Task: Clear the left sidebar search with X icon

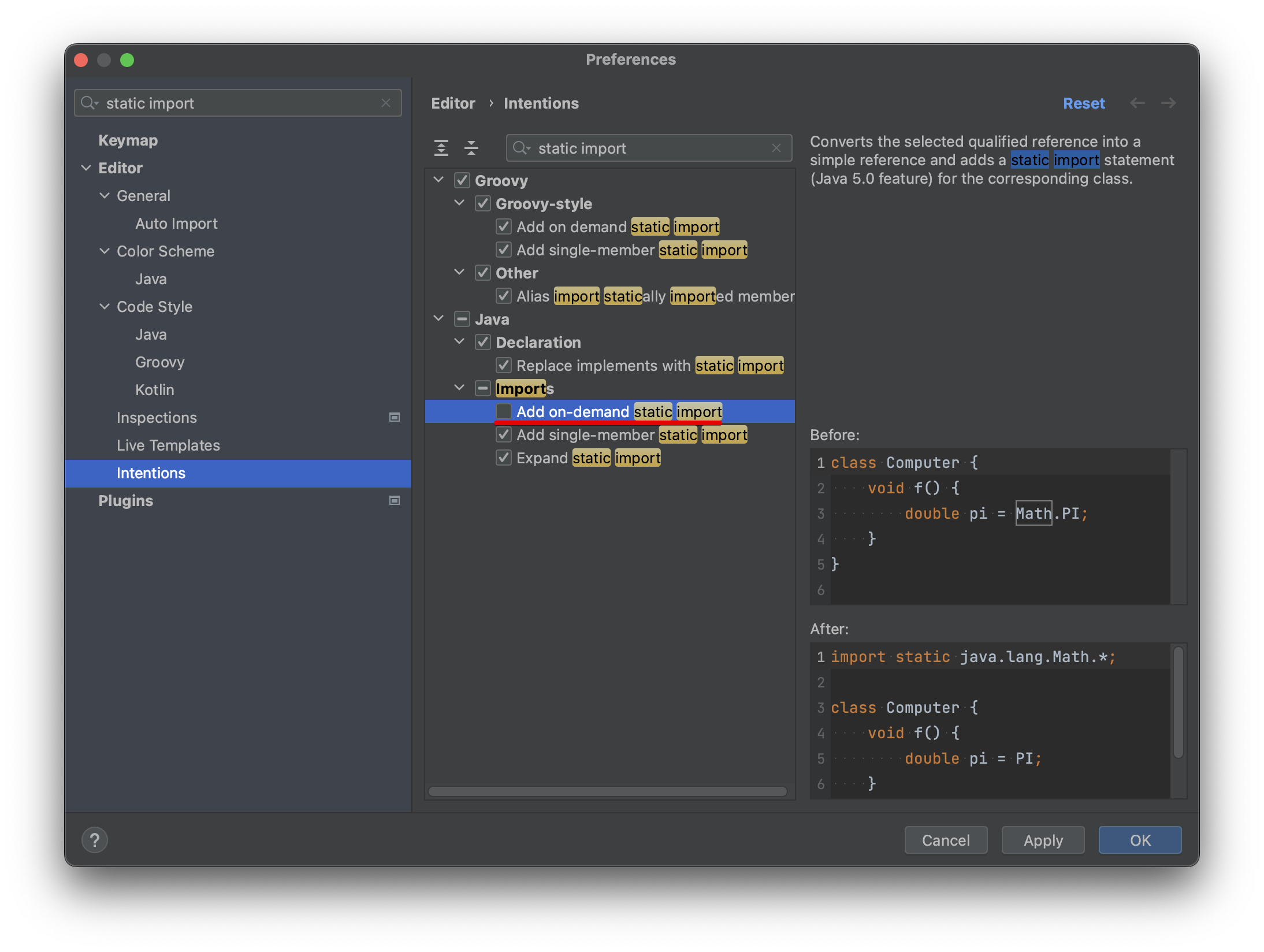Action: point(386,103)
